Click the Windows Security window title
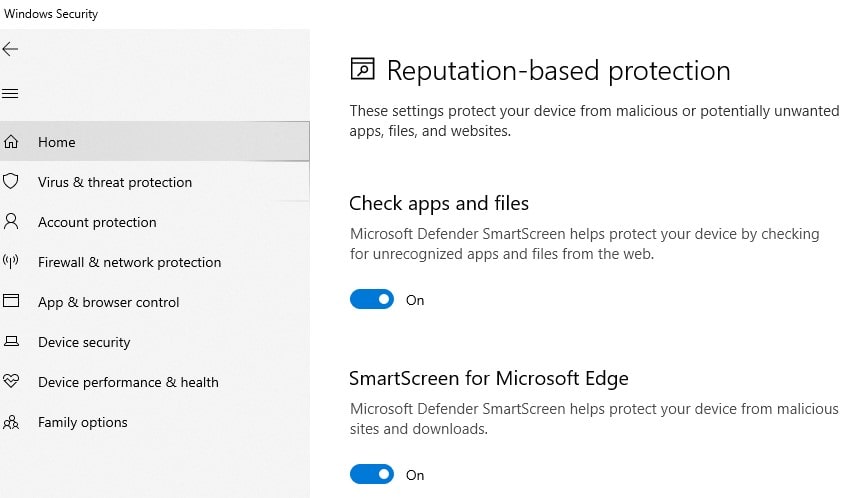Screen dimensions: 862x498 coord(51,14)
